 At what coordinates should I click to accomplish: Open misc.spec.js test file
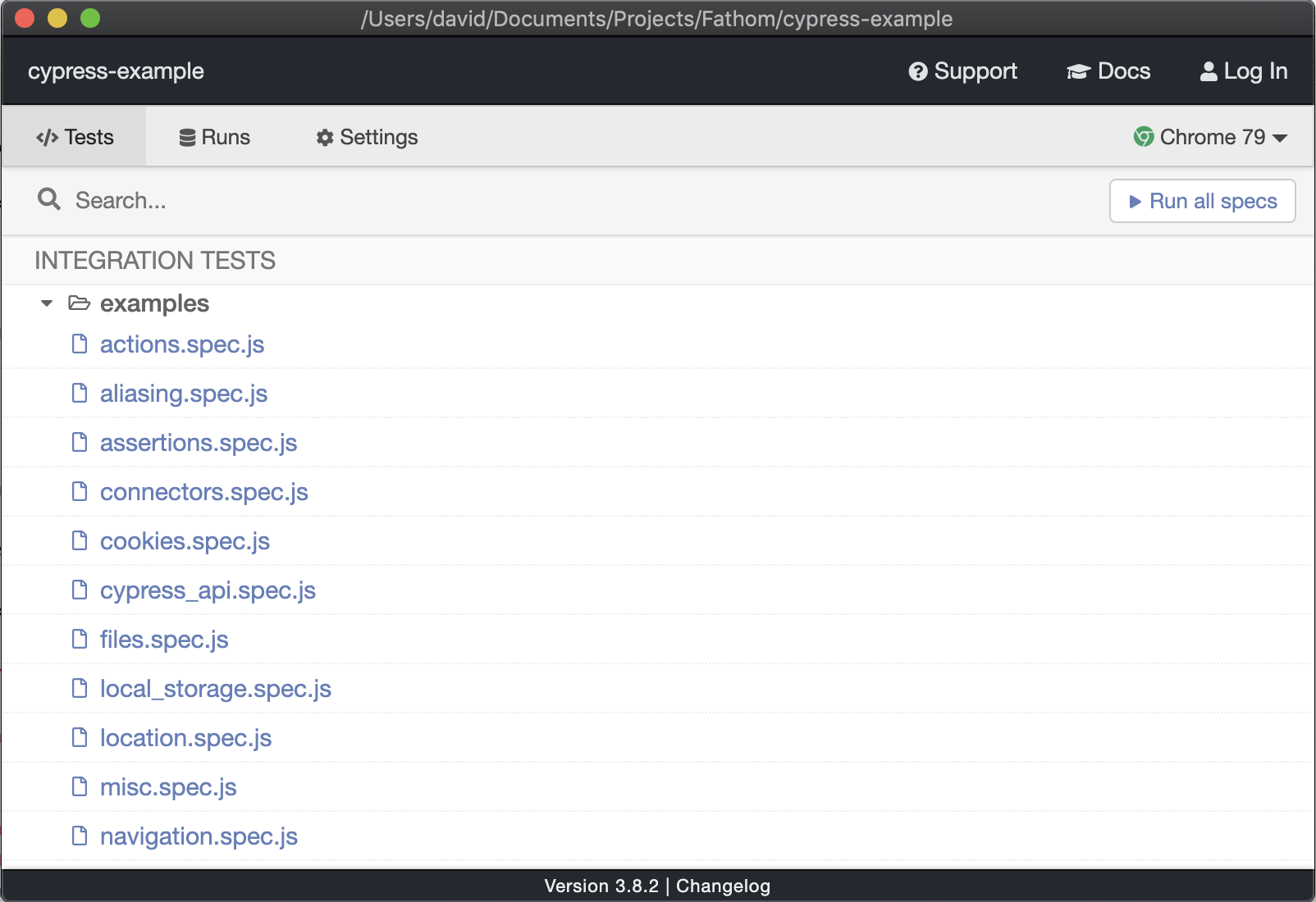click(x=168, y=787)
